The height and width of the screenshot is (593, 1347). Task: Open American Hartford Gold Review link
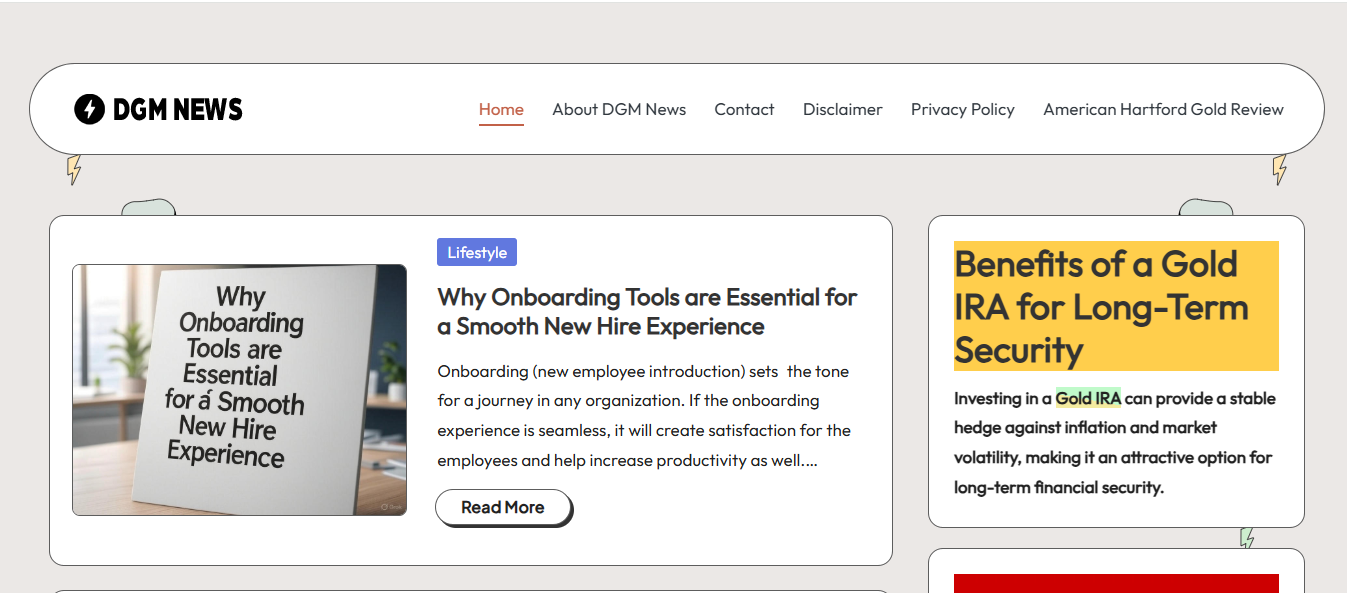click(1163, 109)
